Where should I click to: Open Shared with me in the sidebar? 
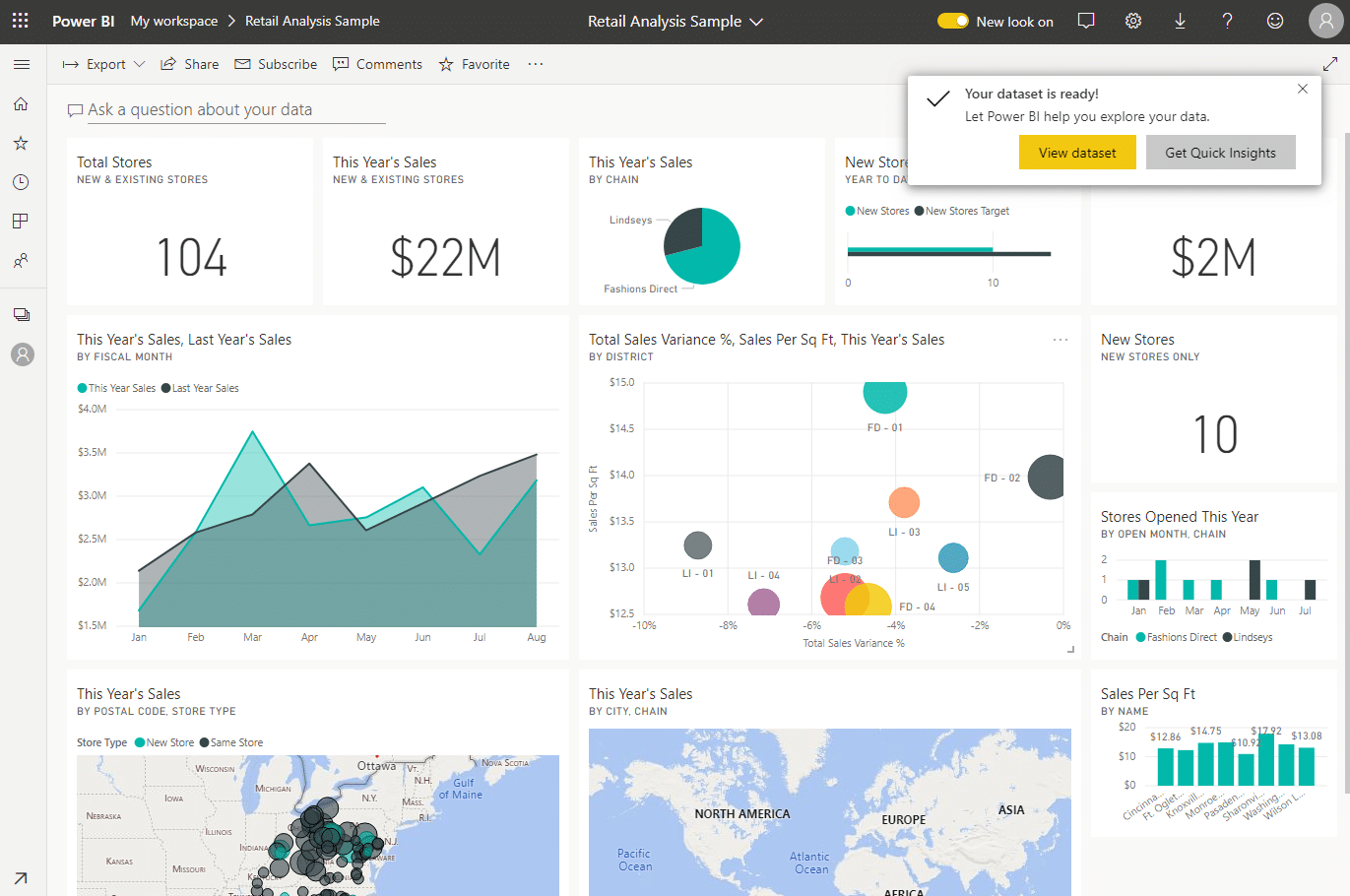(x=22, y=260)
